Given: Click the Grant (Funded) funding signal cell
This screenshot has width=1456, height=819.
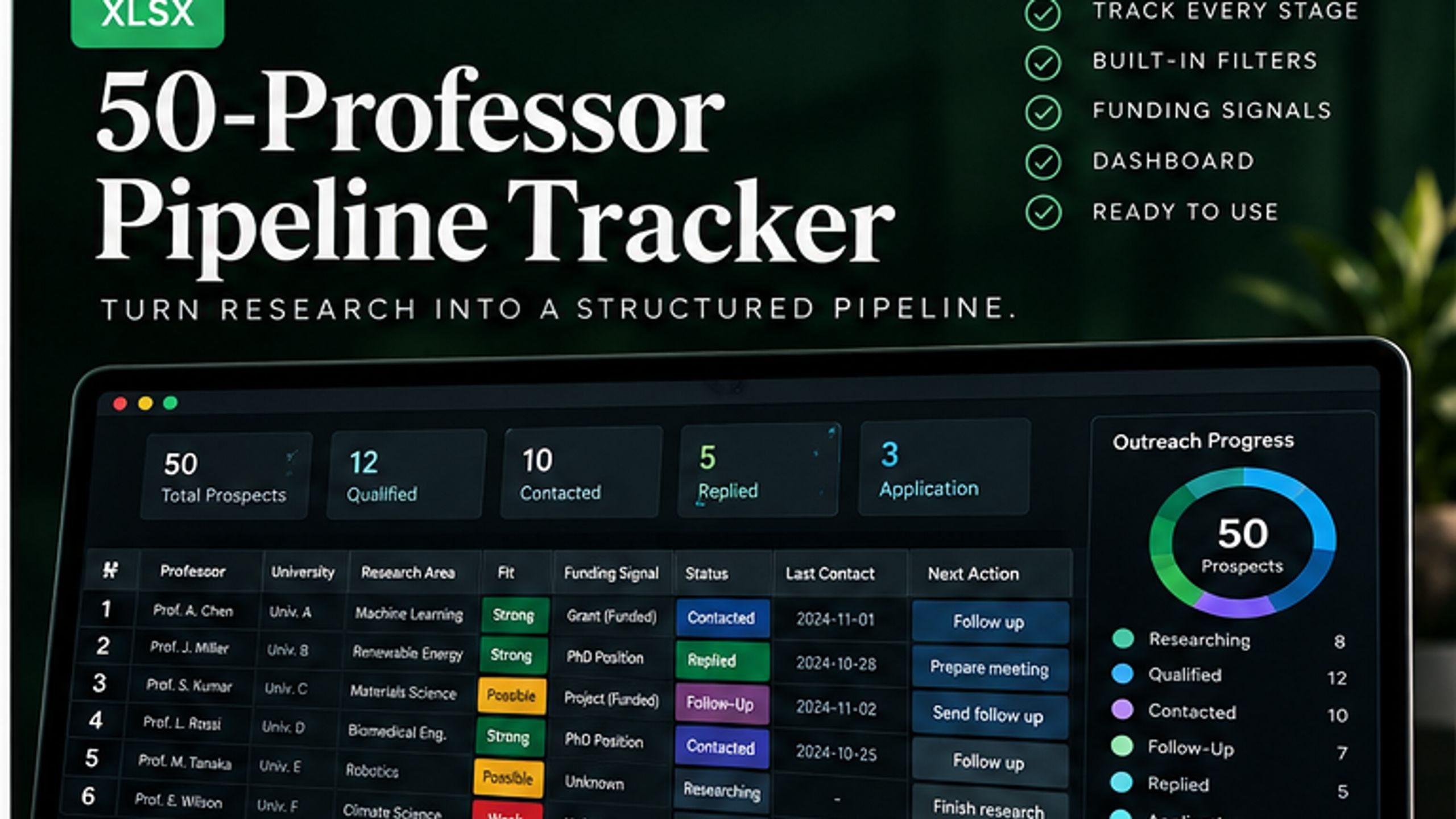Looking at the screenshot, I should (x=612, y=616).
